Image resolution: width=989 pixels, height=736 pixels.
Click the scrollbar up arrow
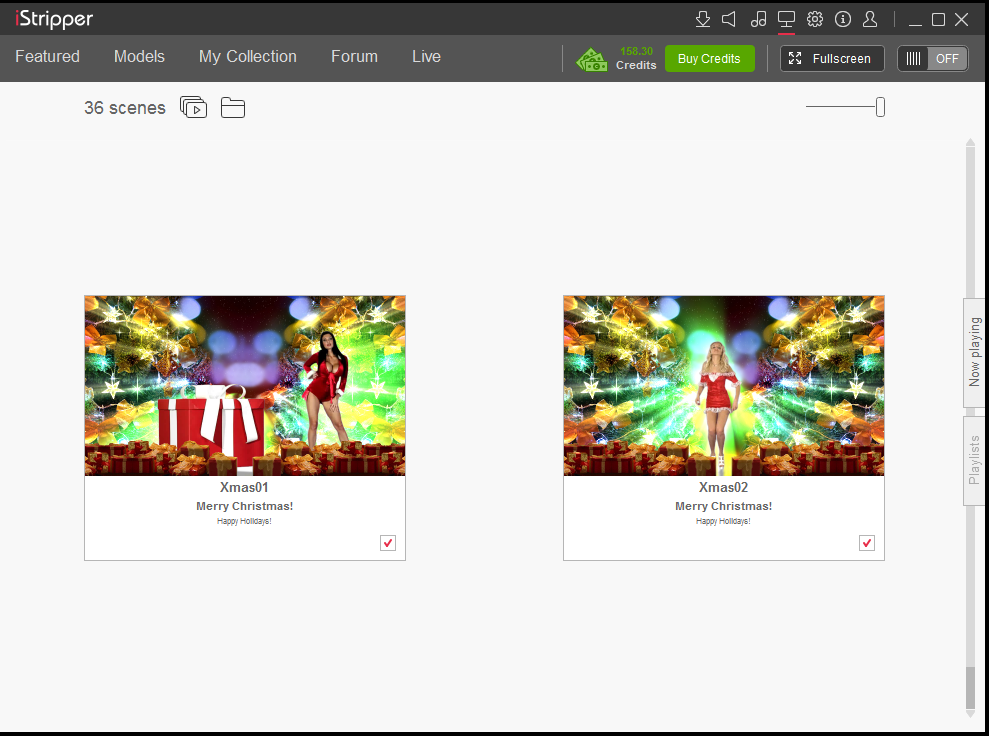970,143
